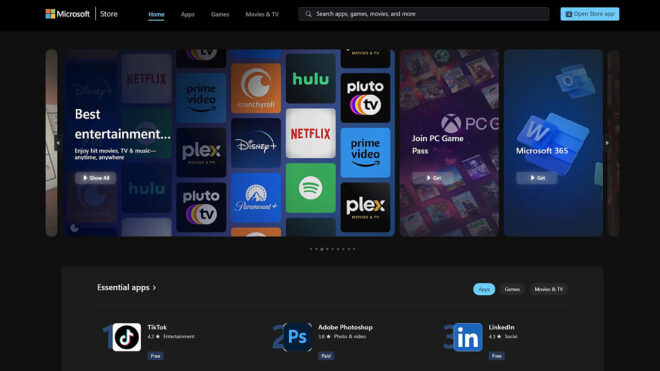Viewport: 660px width, 371px height.
Task: Jump to the last carousel pagination dot
Action: click(x=354, y=249)
